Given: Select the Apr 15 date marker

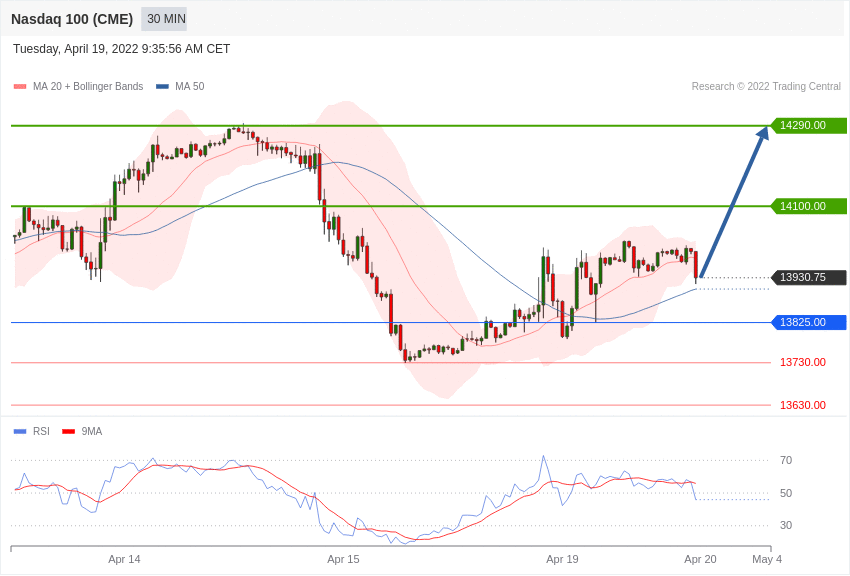Looking at the screenshot, I should click(x=343, y=559).
